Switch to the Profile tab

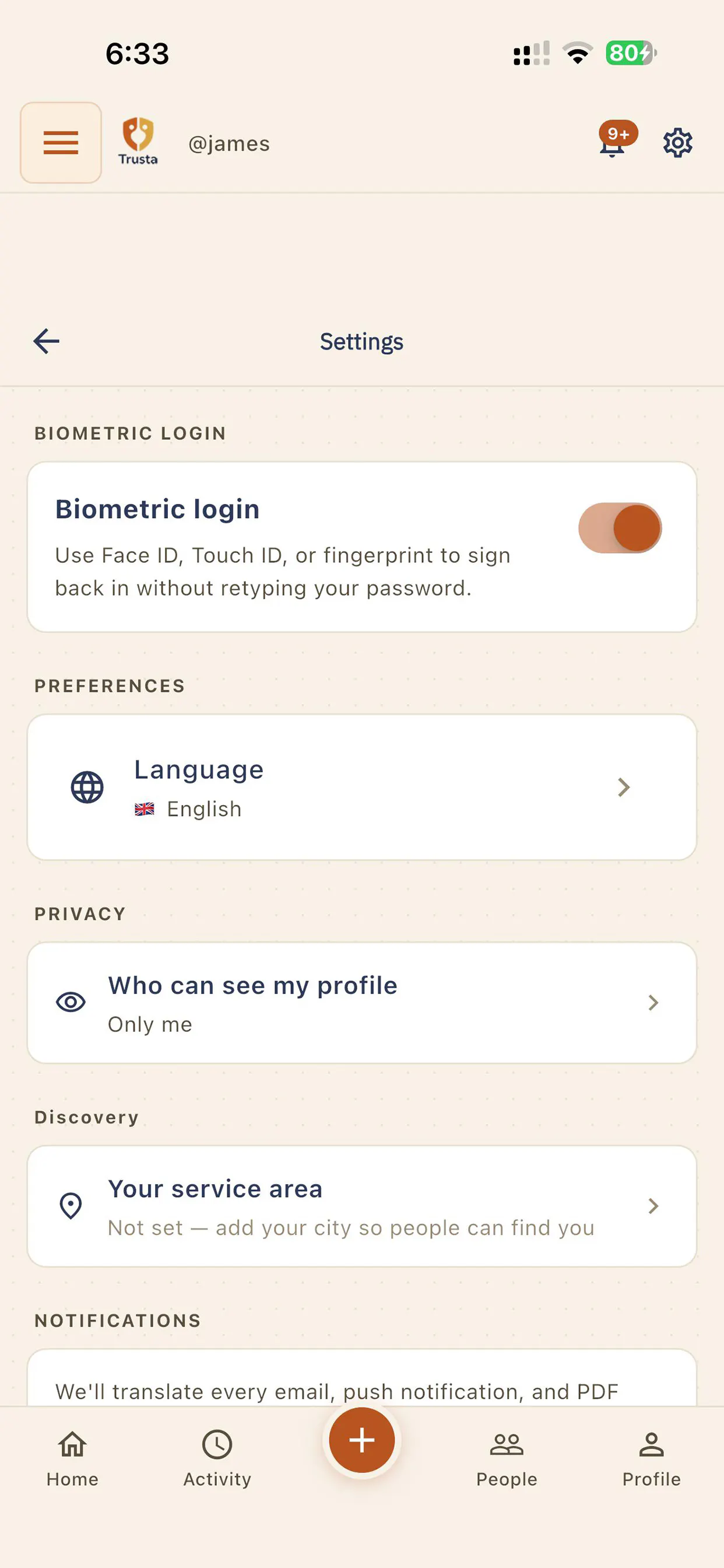click(x=652, y=1458)
